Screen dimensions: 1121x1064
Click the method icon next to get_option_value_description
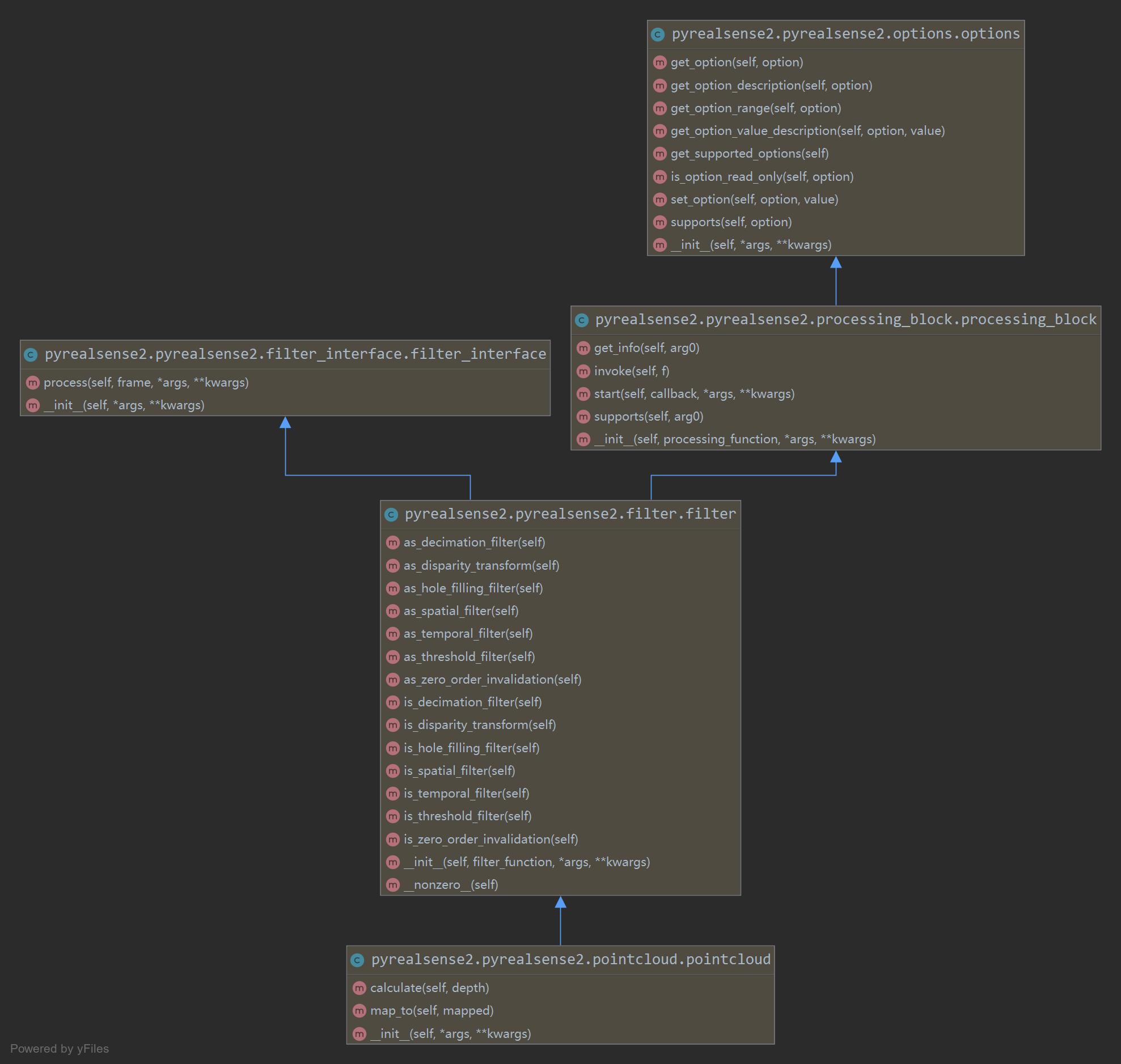click(x=659, y=131)
